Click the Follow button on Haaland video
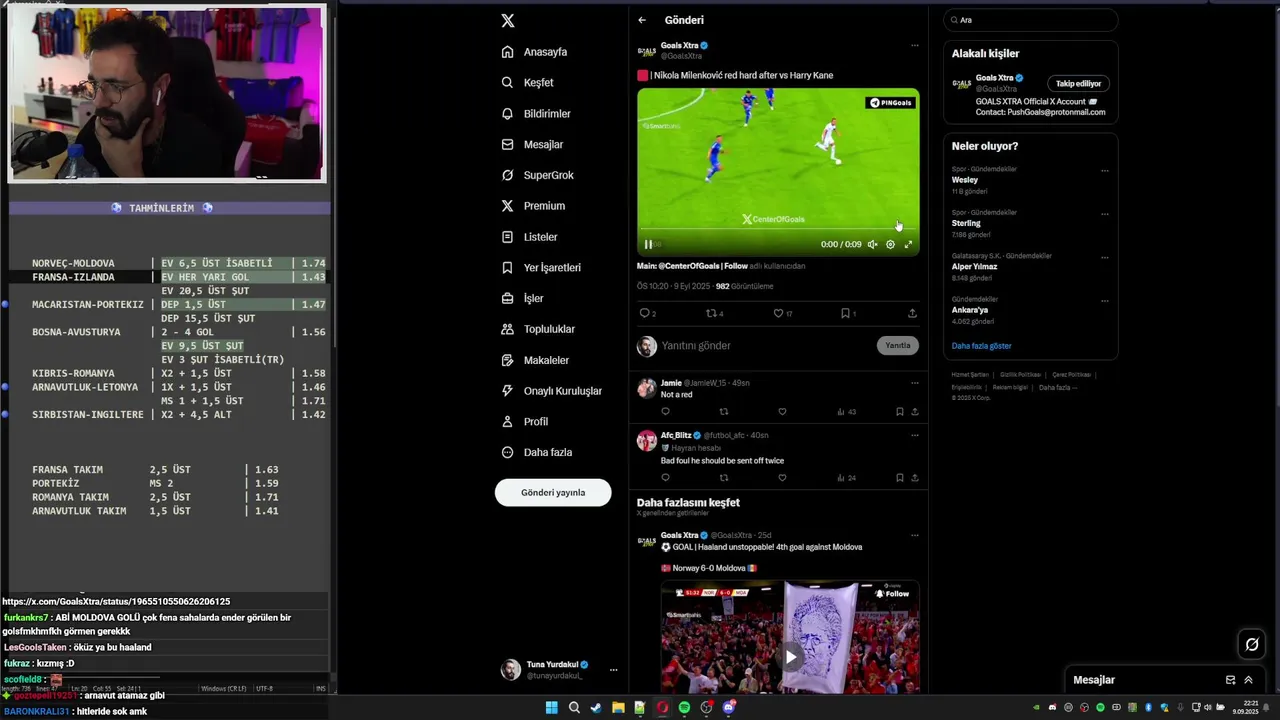Image resolution: width=1280 pixels, height=720 pixels. click(x=892, y=593)
